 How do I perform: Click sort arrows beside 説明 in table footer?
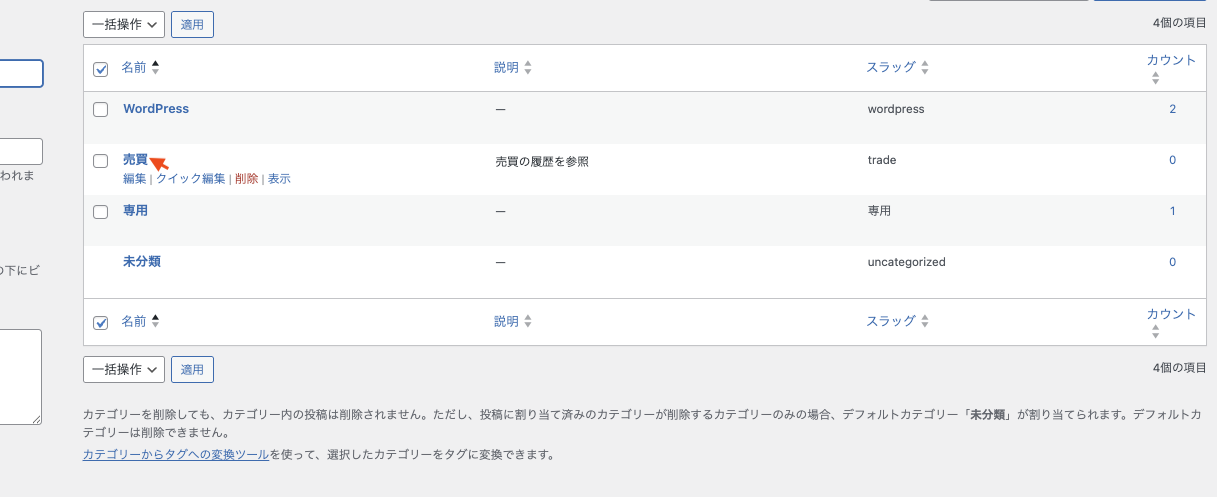[528, 322]
